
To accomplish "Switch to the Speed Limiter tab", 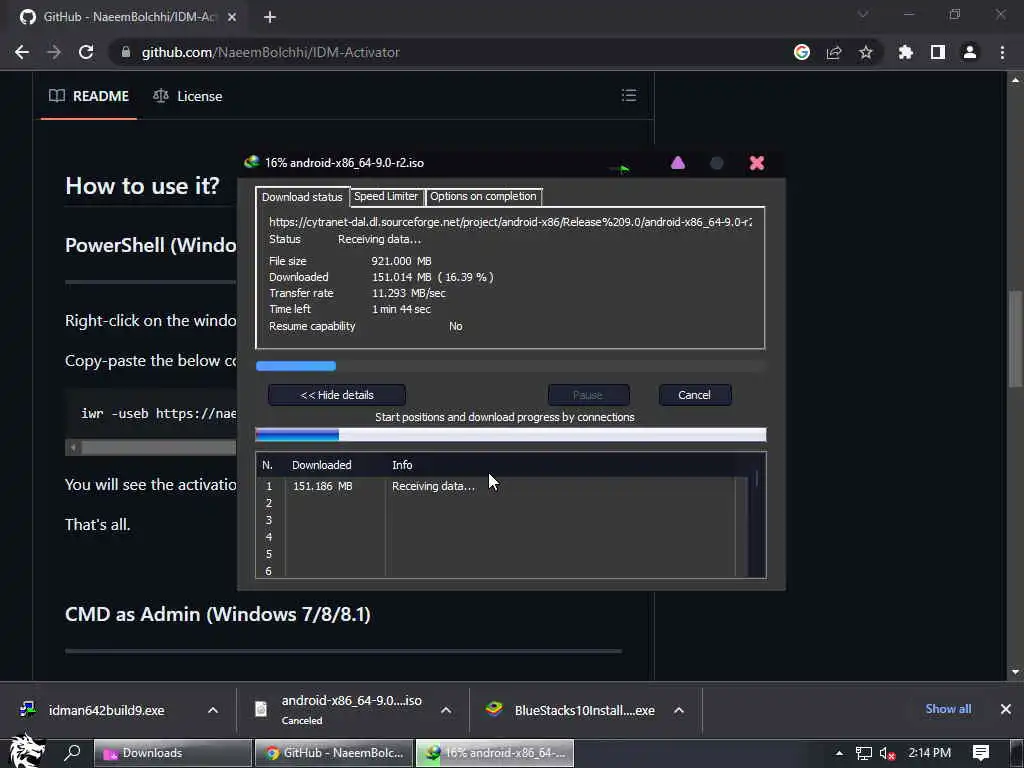I will [386, 197].
